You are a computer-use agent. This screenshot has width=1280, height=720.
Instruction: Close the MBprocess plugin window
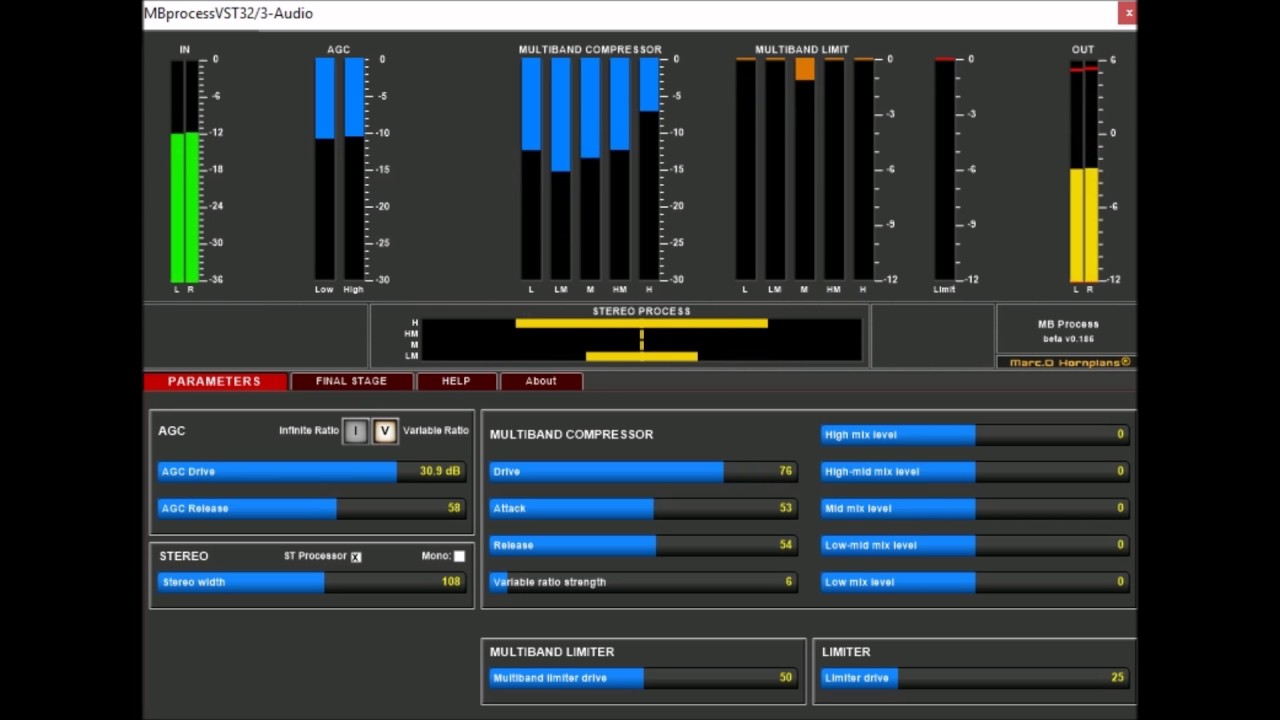pyautogui.click(x=1128, y=13)
